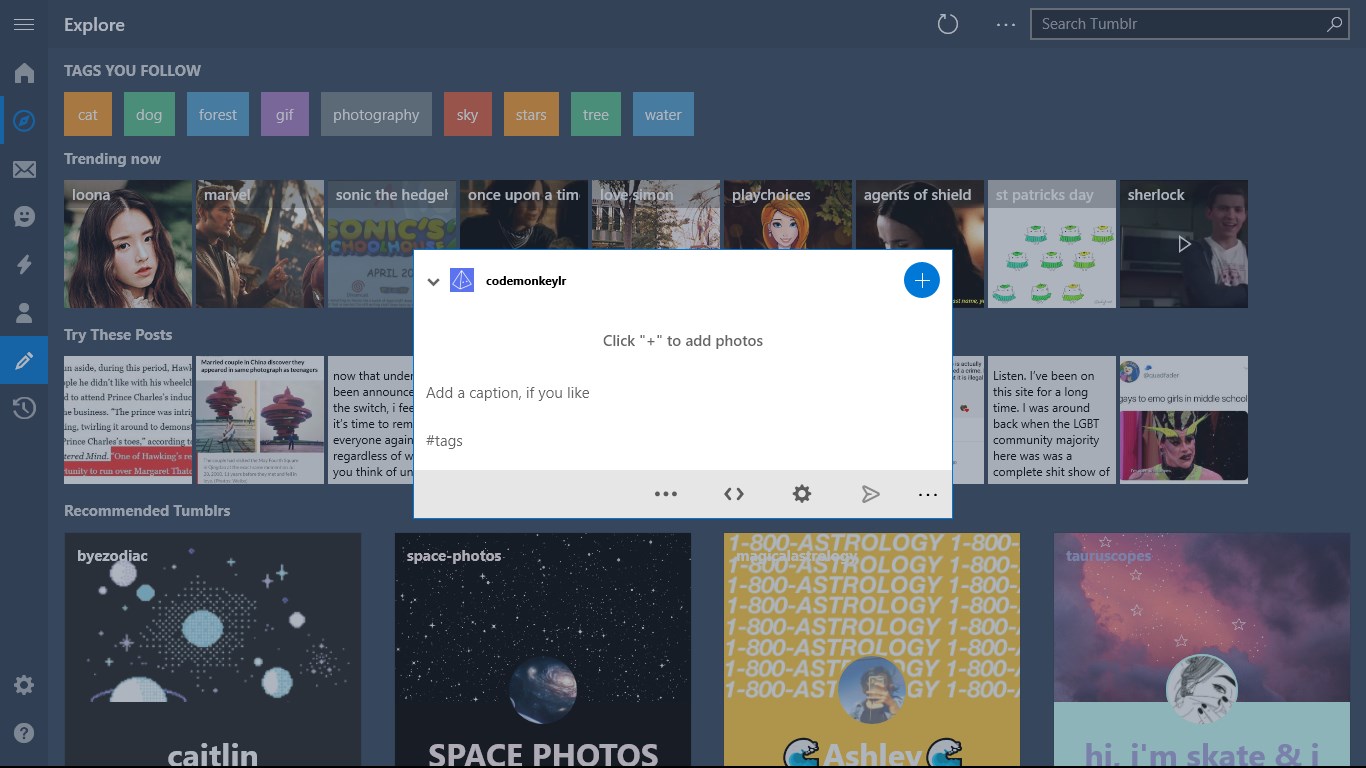Add photos with the blue plus button

click(x=921, y=280)
